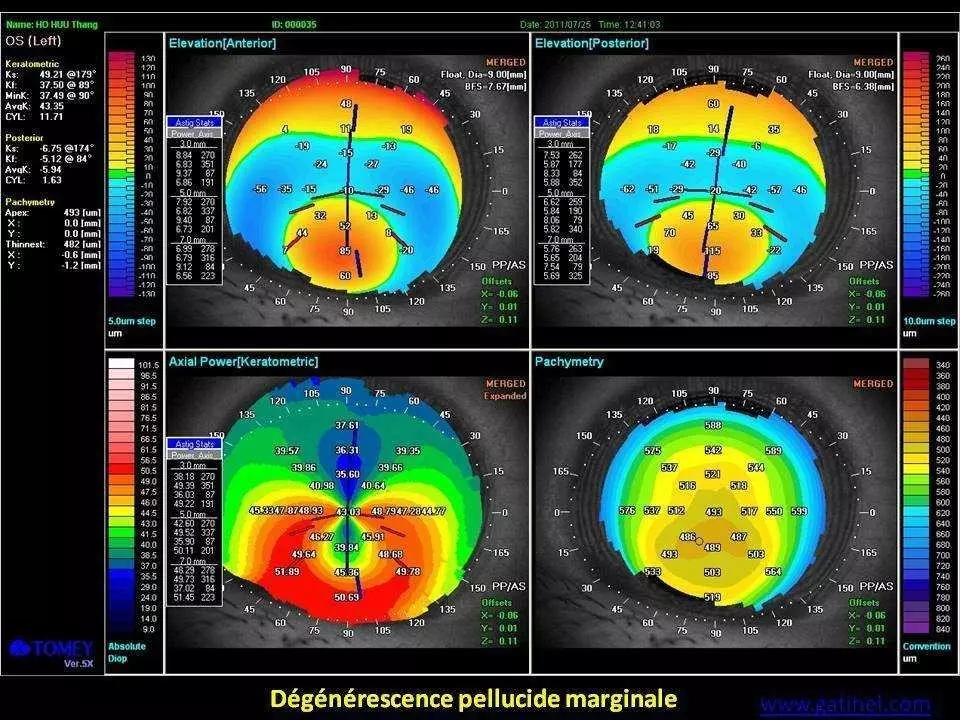This screenshot has height=720, width=960.
Task: Click the Absolute Diop axial power color scale
Action: tap(121, 497)
